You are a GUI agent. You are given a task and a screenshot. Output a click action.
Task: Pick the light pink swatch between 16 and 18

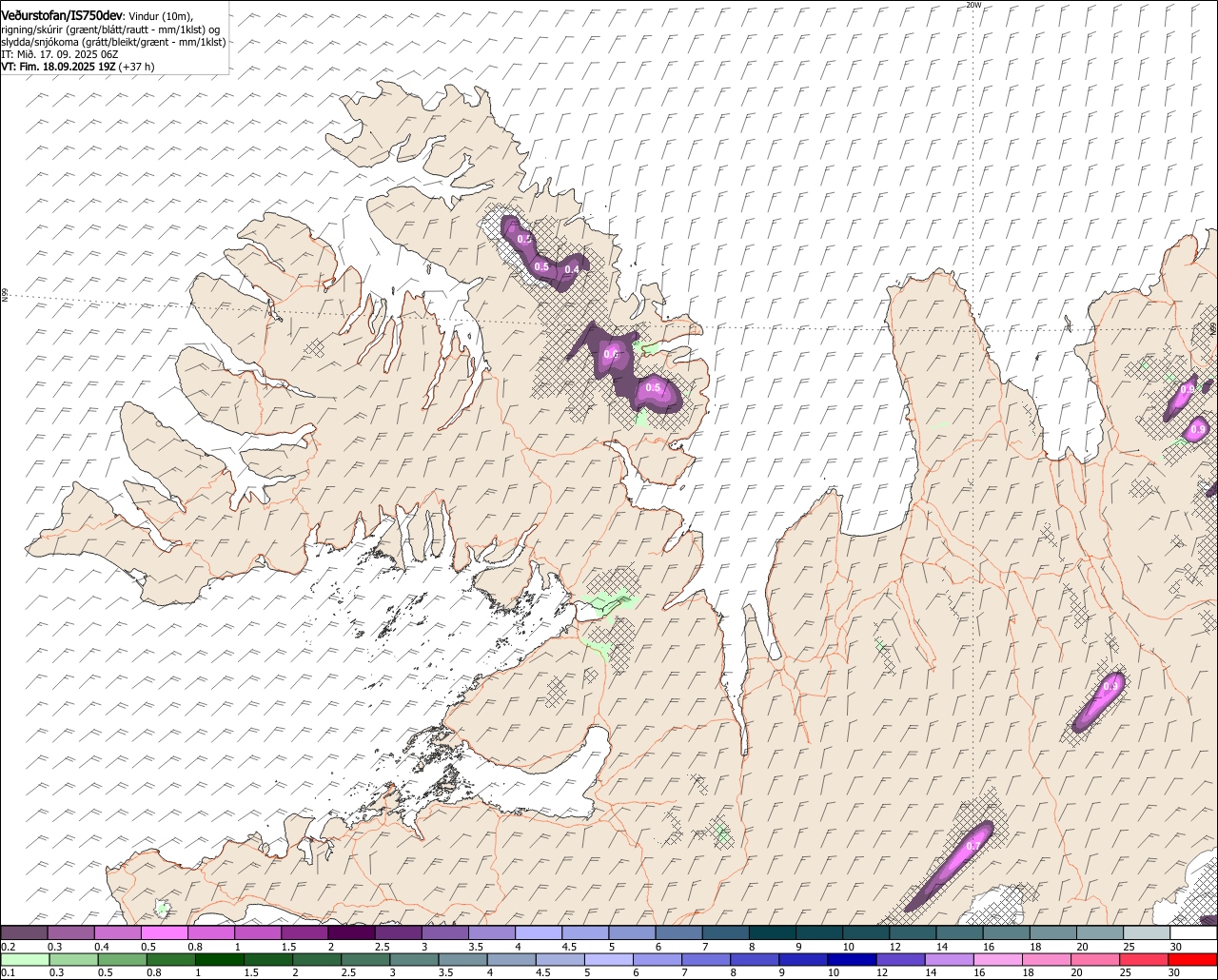tap(998, 959)
